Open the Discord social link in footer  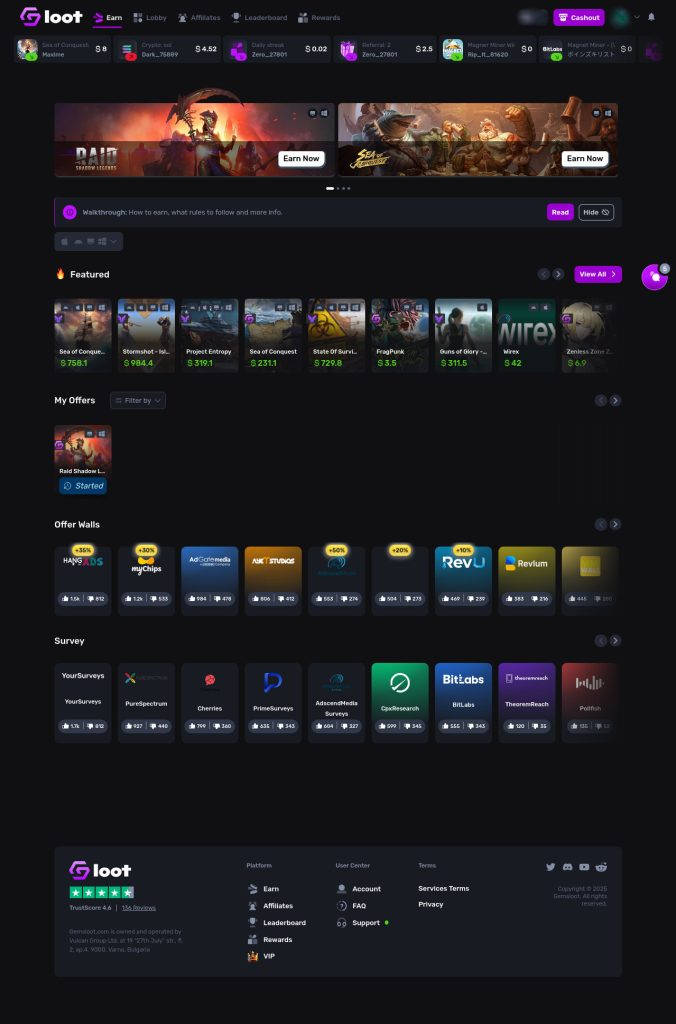568,867
